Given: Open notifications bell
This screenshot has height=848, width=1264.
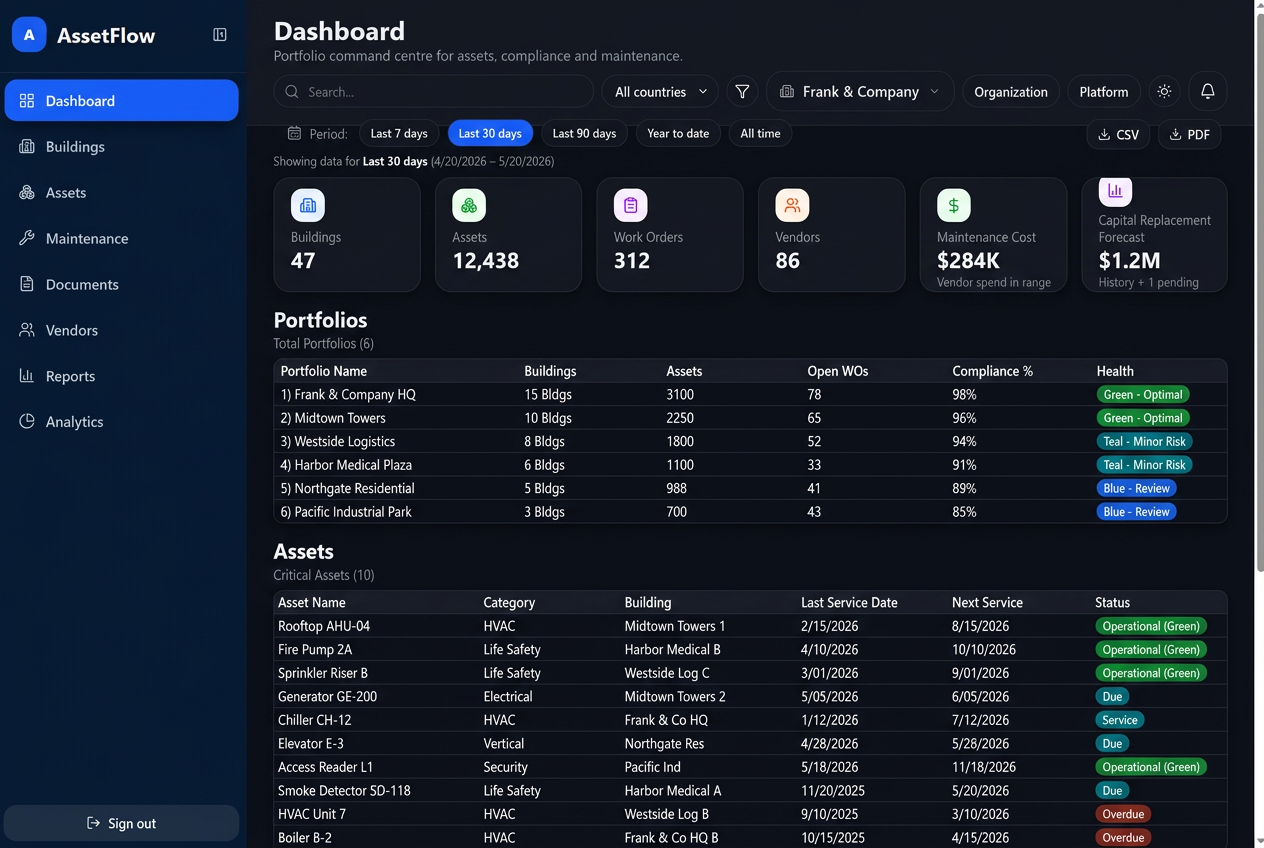Looking at the screenshot, I should [1207, 91].
